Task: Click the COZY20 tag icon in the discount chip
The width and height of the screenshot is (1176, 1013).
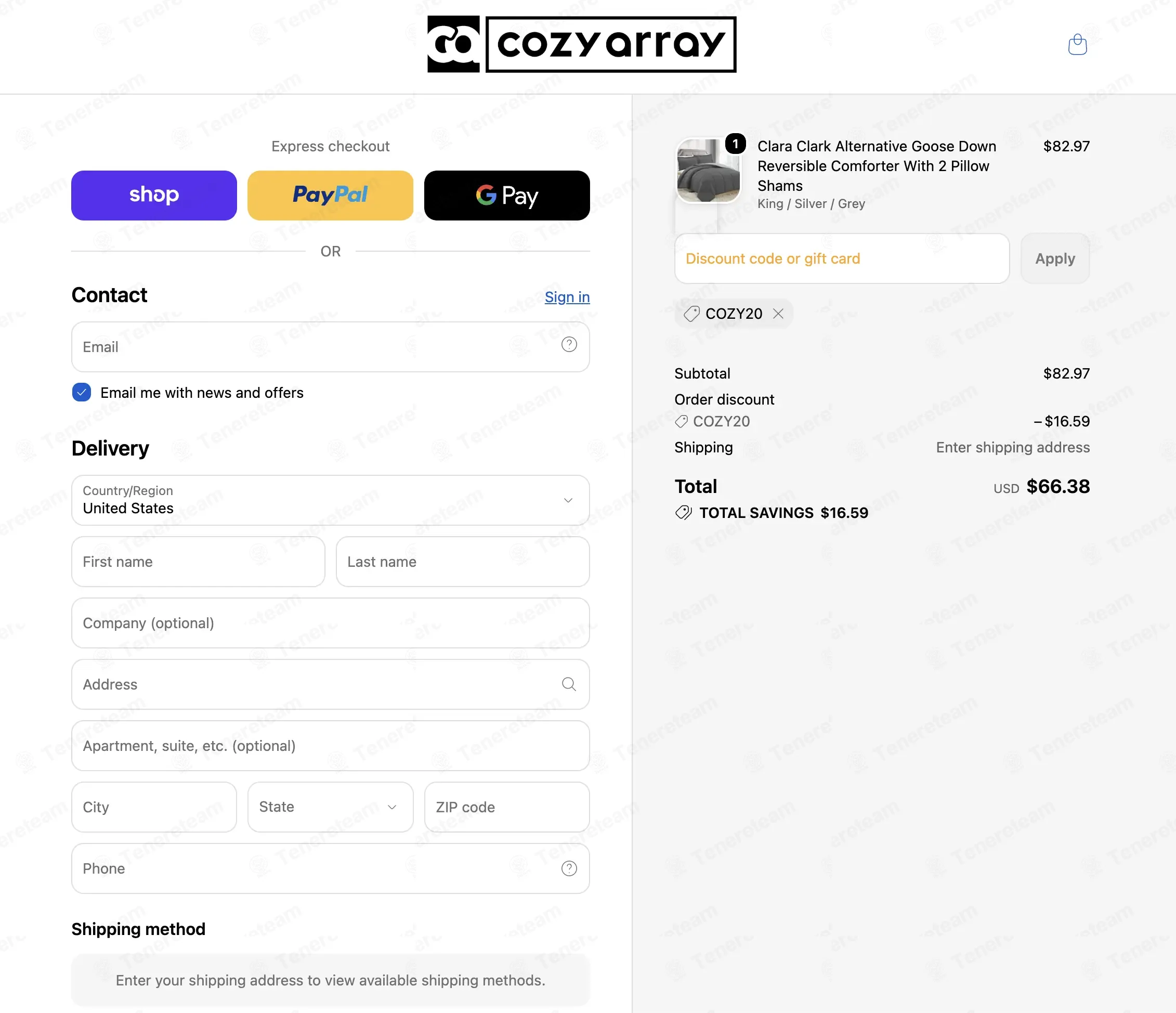Action: [x=691, y=314]
